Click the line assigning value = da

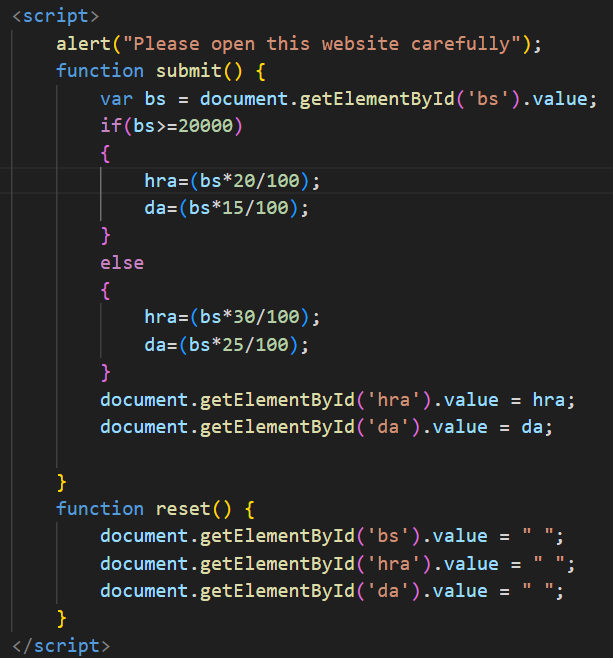[x=325, y=426]
